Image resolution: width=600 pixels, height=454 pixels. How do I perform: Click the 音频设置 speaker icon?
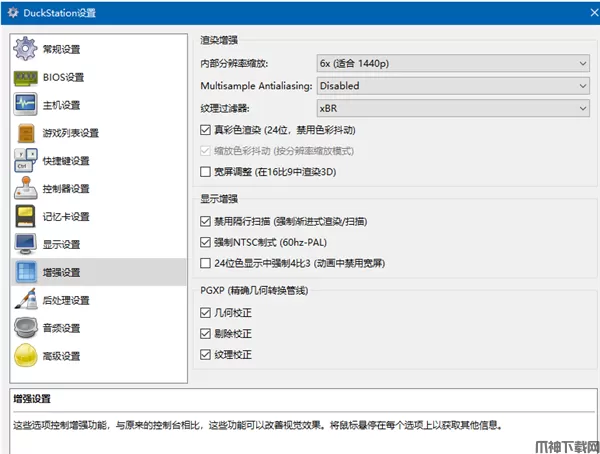pyautogui.click(x=27, y=328)
